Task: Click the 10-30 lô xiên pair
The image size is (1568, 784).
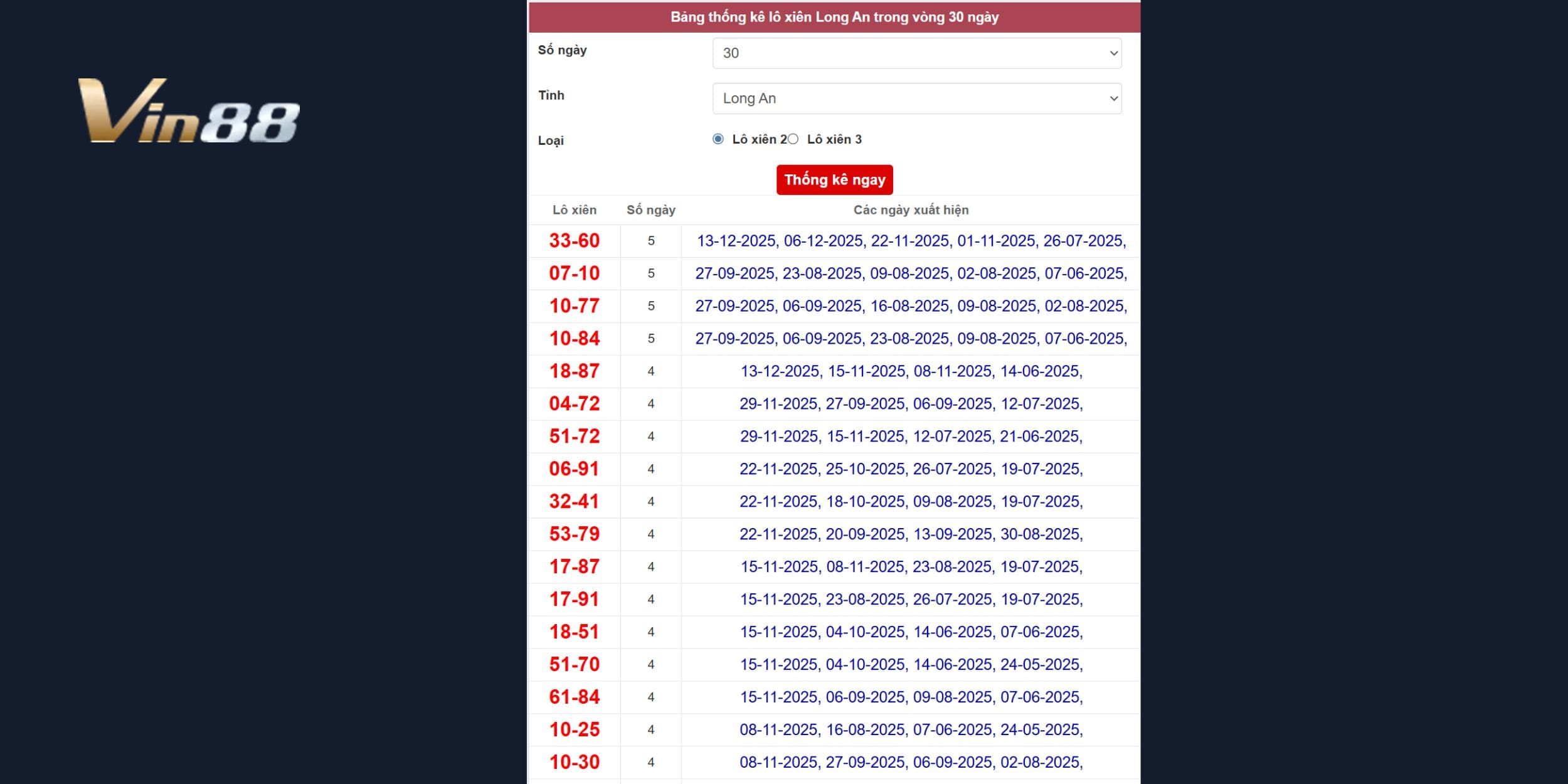Action: [574, 763]
